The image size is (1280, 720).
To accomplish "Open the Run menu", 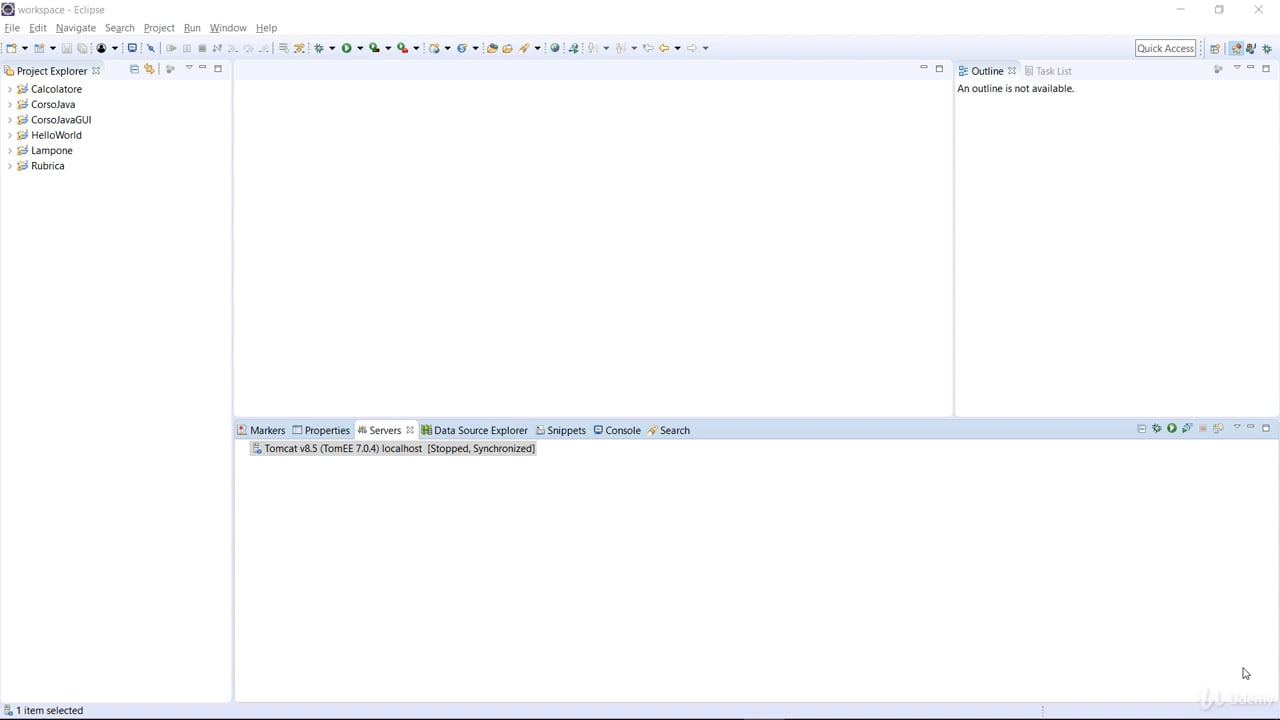I will tap(192, 28).
